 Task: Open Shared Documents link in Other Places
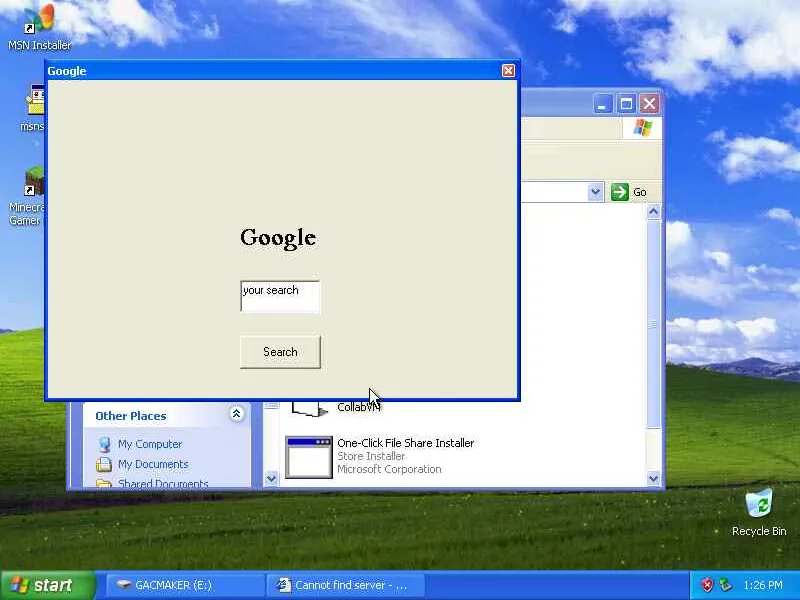(x=163, y=483)
